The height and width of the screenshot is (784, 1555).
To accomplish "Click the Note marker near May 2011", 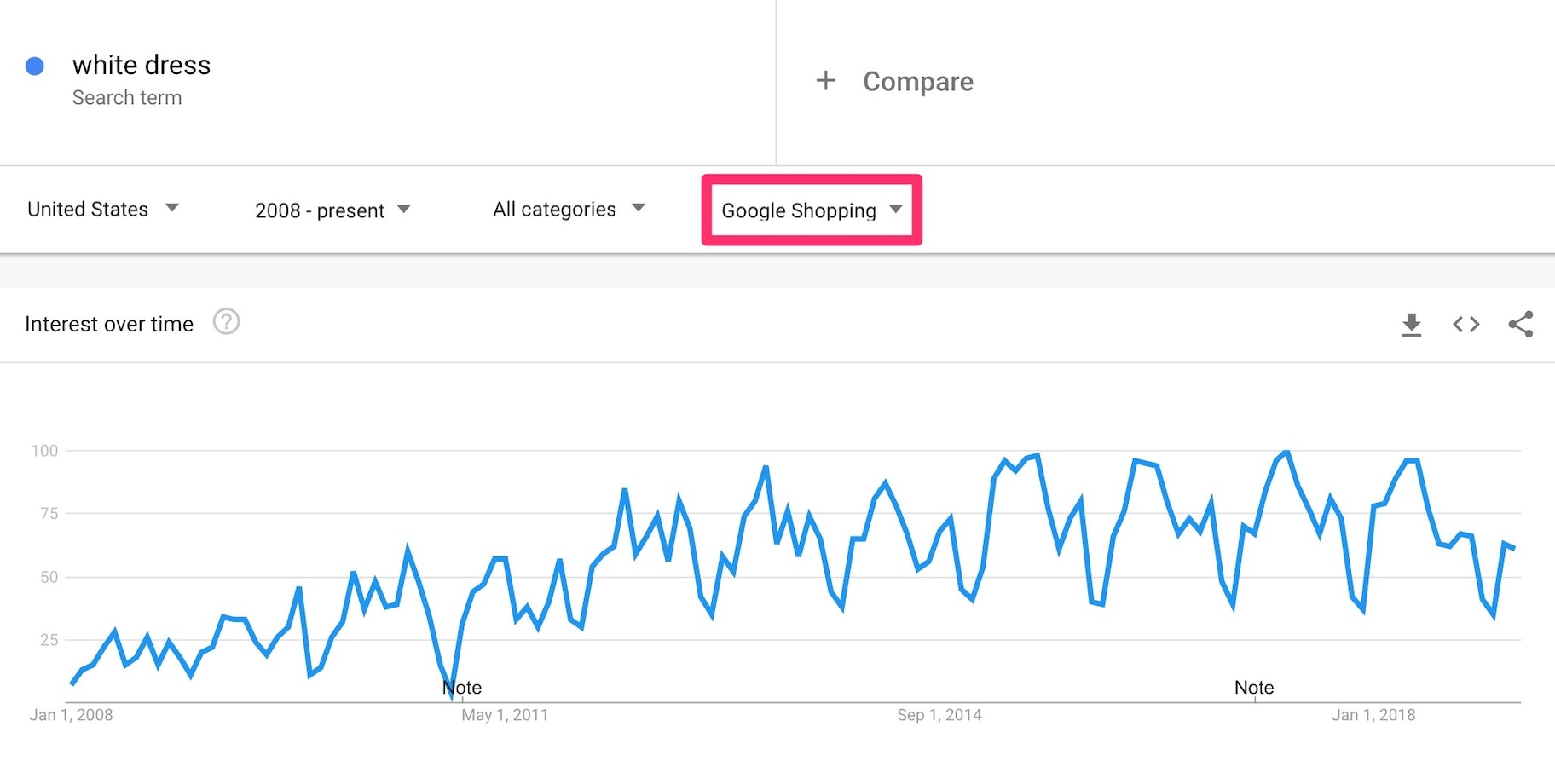I will (462, 688).
